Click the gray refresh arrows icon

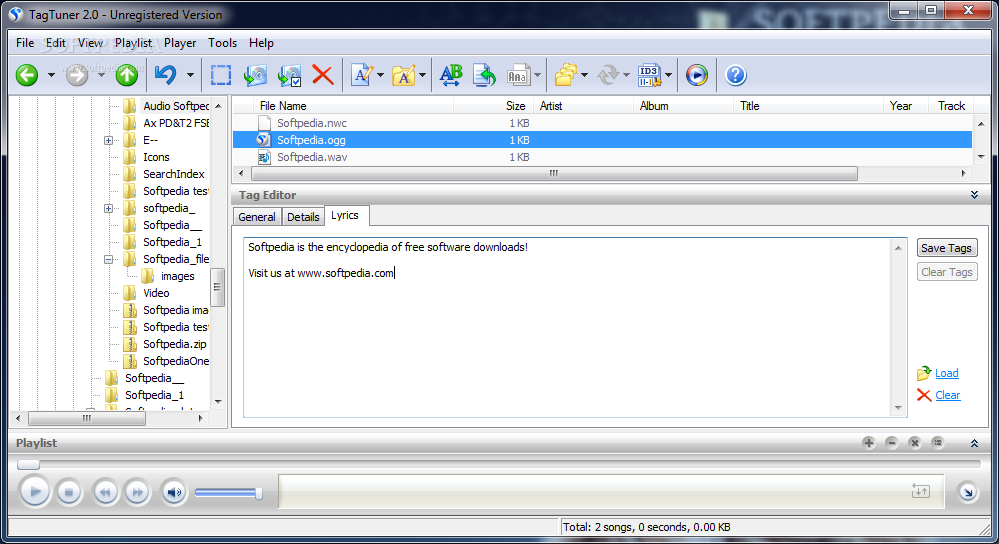[x=608, y=75]
